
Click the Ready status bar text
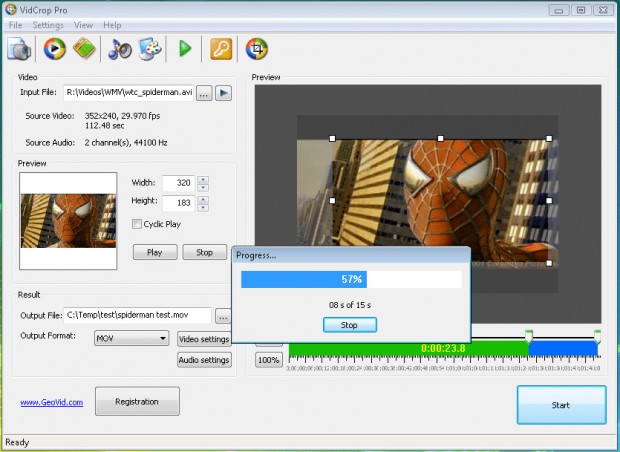[x=17, y=443]
